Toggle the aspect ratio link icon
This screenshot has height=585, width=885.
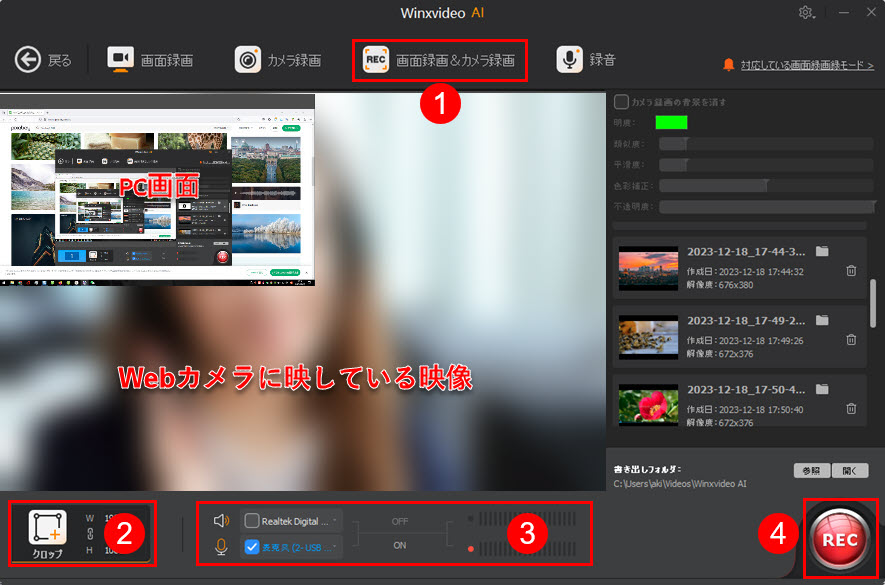click(x=90, y=534)
